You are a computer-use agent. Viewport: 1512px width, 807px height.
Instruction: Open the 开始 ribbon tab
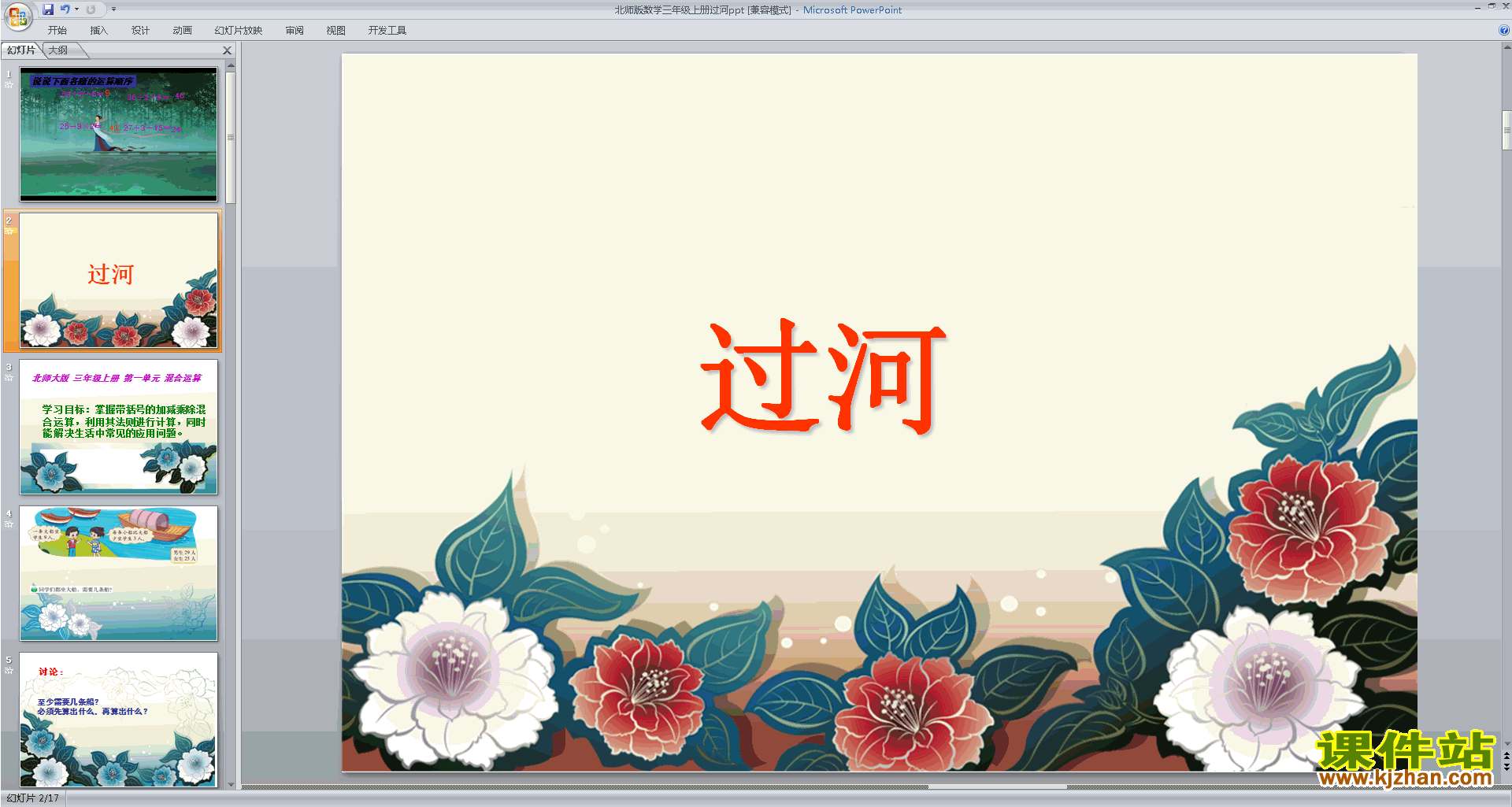(x=57, y=31)
